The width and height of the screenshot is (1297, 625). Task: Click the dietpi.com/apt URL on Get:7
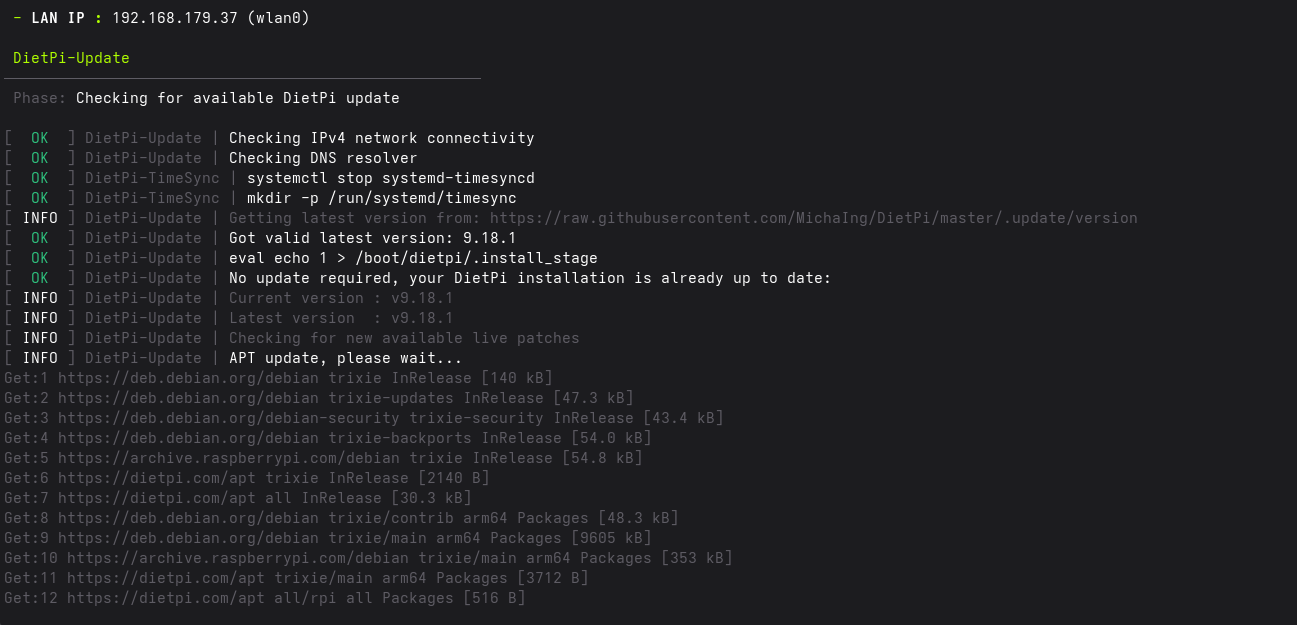click(143, 498)
